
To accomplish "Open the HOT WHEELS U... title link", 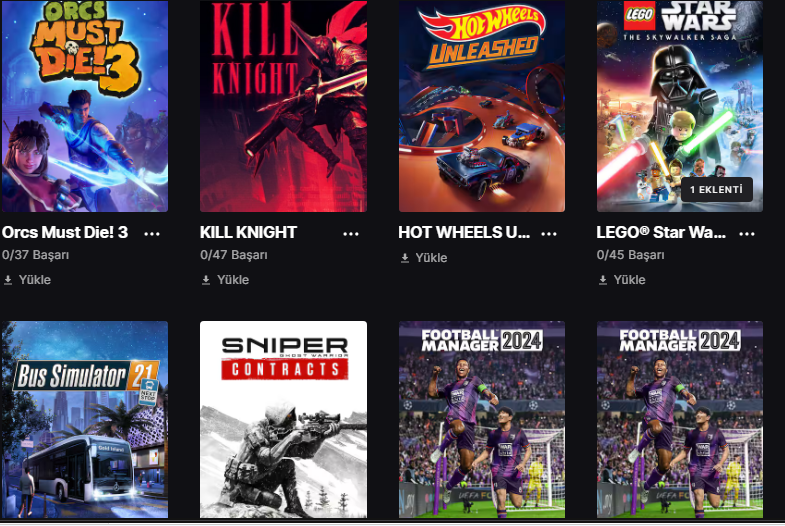I will pos(464,232).
